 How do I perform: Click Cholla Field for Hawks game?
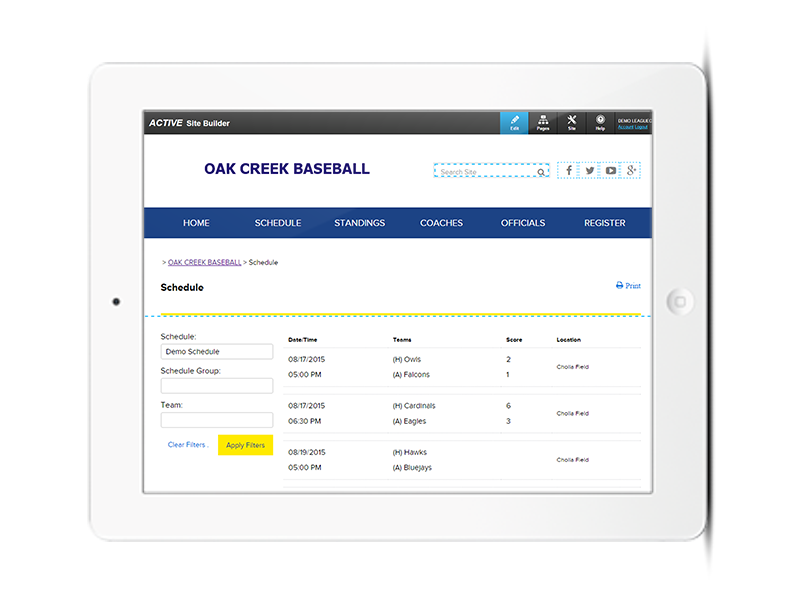572,460
